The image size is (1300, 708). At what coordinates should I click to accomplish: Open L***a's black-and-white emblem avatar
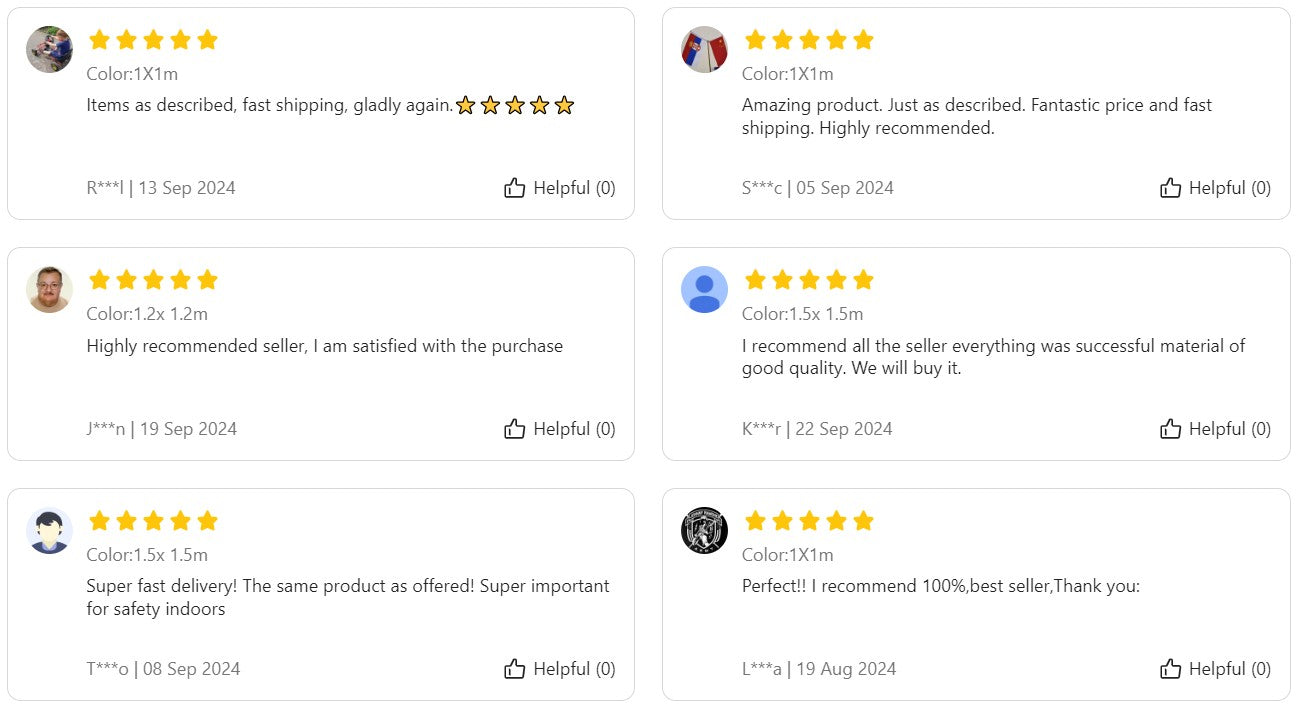coord(704,530)
